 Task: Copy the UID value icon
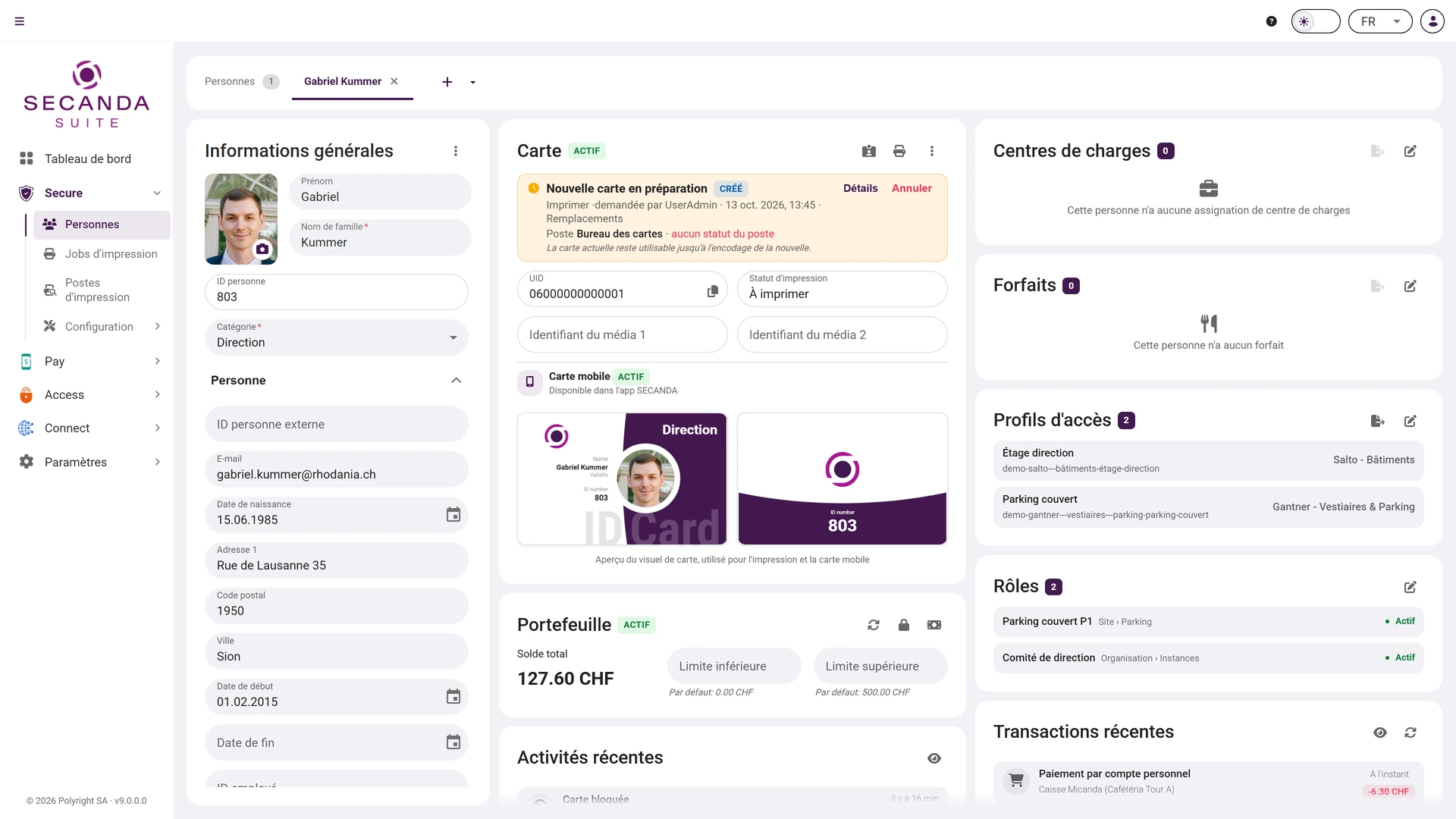pos(713,291)
